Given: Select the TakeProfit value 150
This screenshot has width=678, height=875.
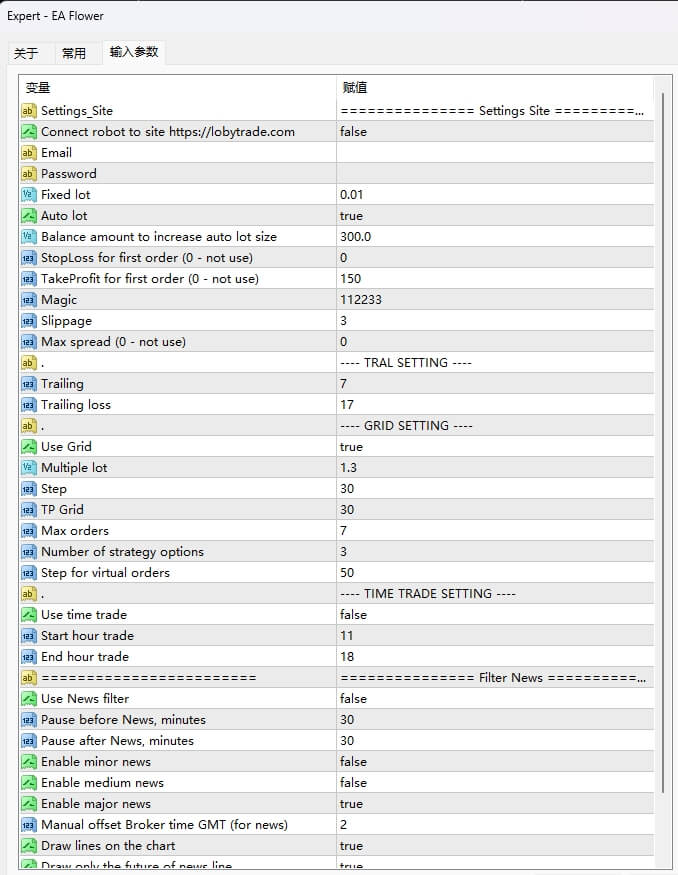Looking at the screenshot, I should (x=350, y=279).
